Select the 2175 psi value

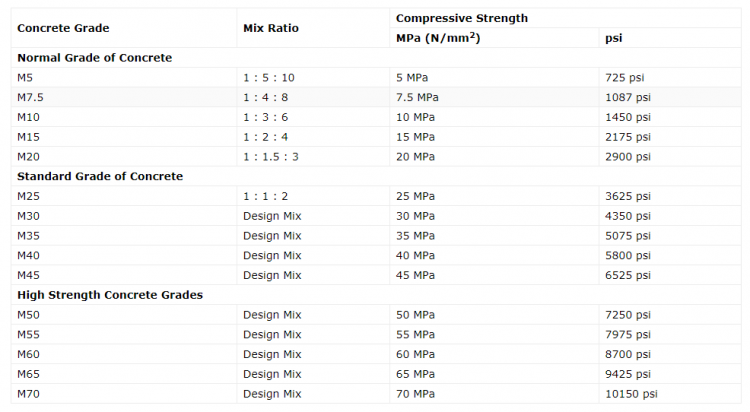point(627,137)
